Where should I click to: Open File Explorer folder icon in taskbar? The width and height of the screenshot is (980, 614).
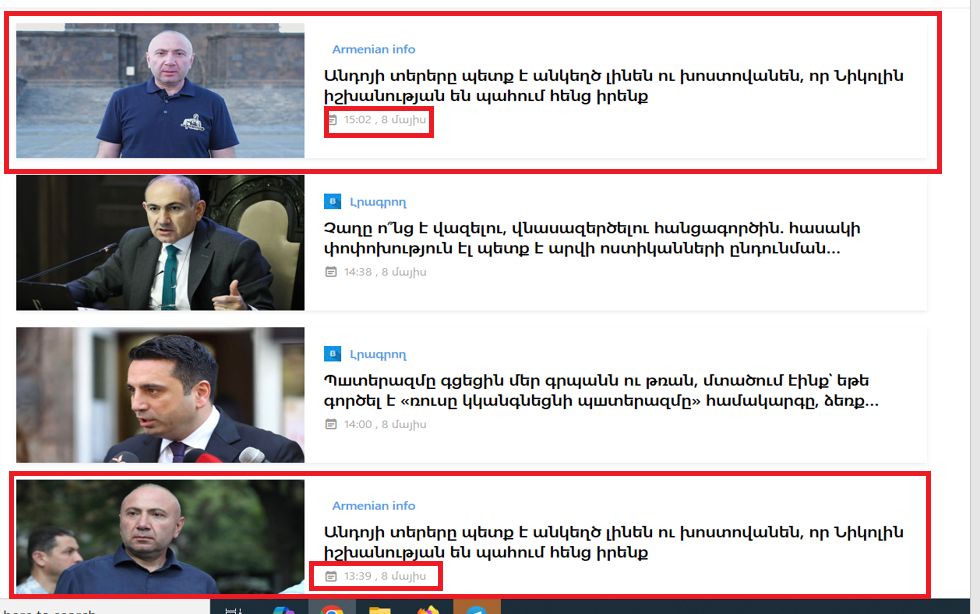point(379,610)
